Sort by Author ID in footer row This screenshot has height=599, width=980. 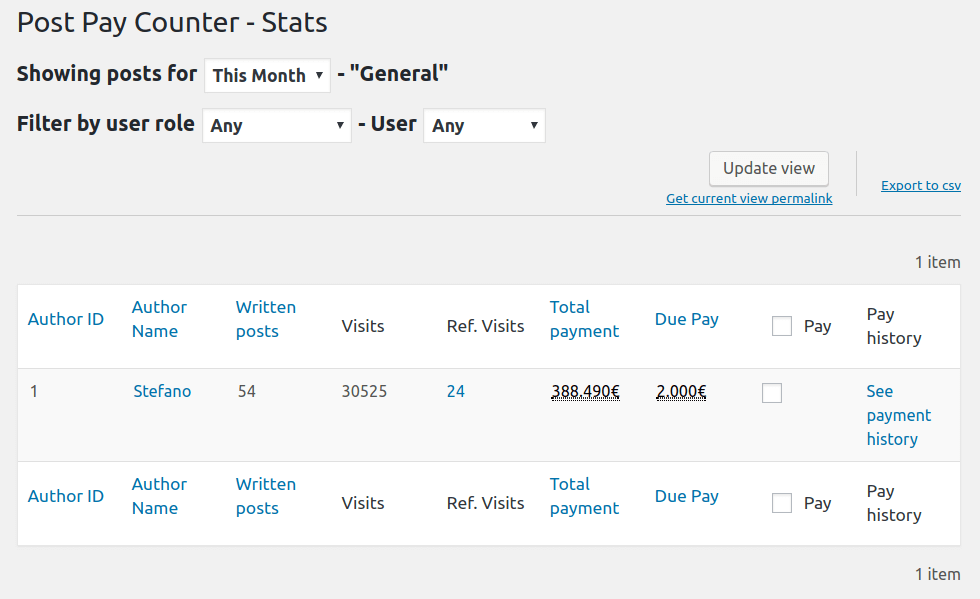tap(66, 496)
